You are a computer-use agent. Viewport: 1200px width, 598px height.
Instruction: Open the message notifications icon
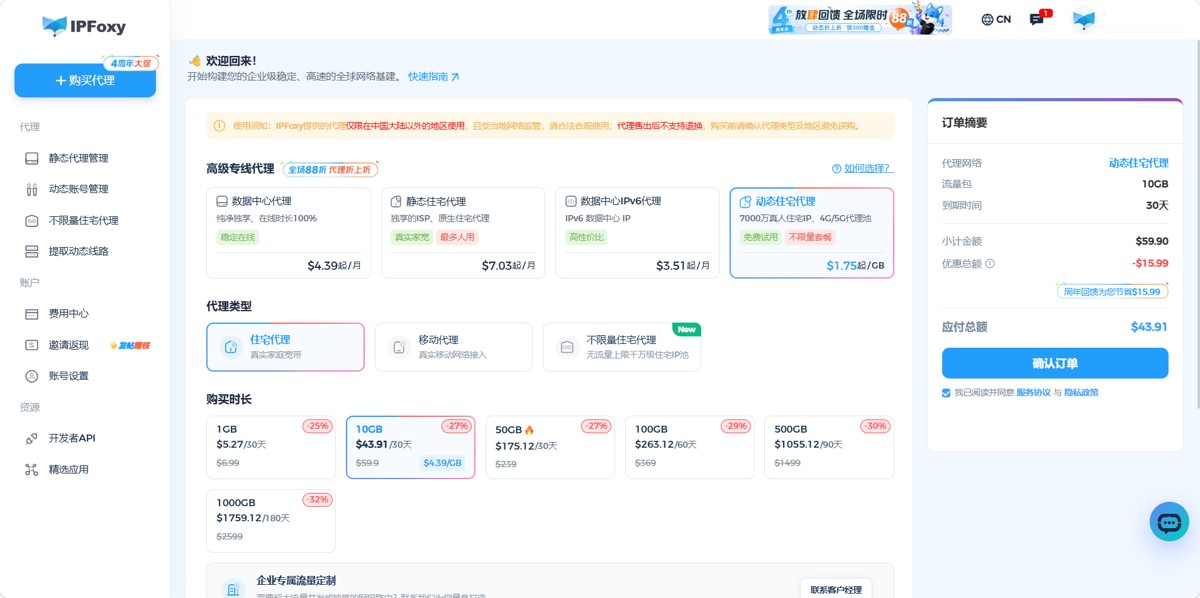click(x=1036, y=19)
